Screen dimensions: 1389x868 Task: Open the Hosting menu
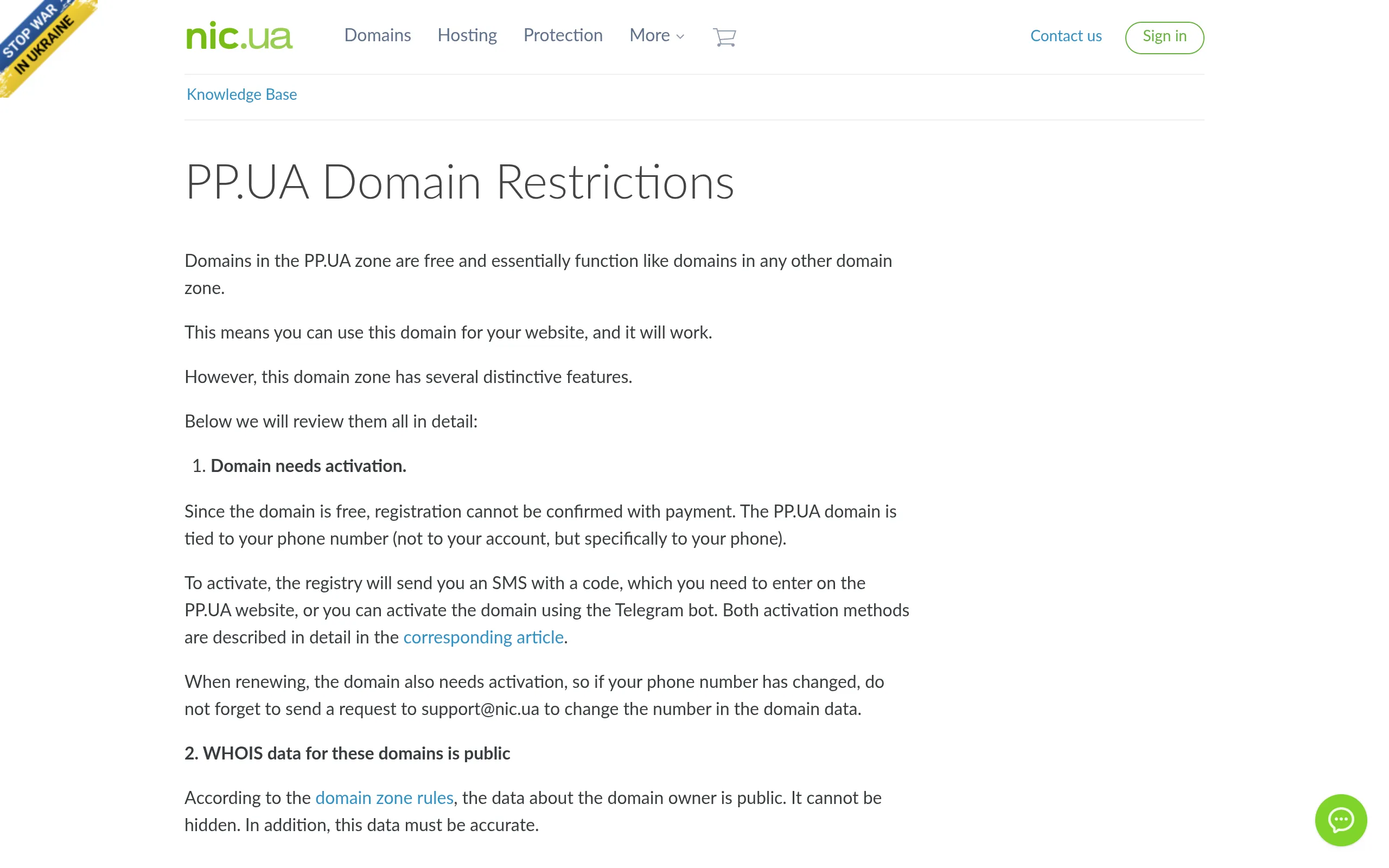pos(467,36)
